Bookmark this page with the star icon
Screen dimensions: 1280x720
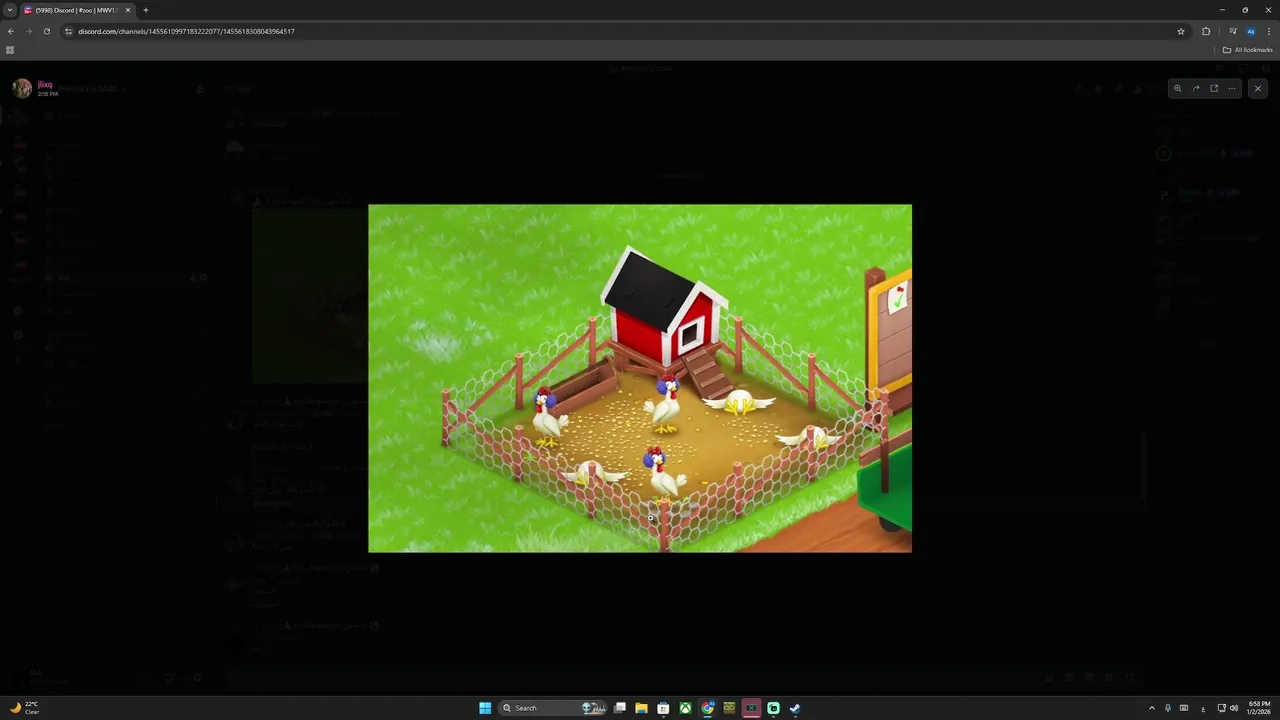(x=1181, y=31)
